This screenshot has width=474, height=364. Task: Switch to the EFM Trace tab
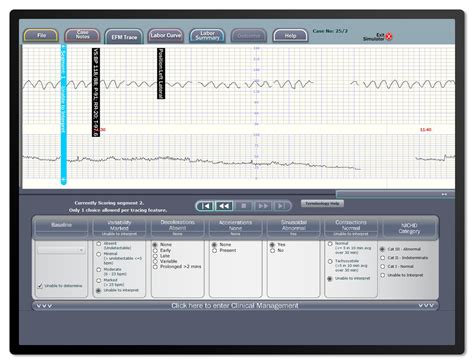pyautogui.click(x=124, y=37)
